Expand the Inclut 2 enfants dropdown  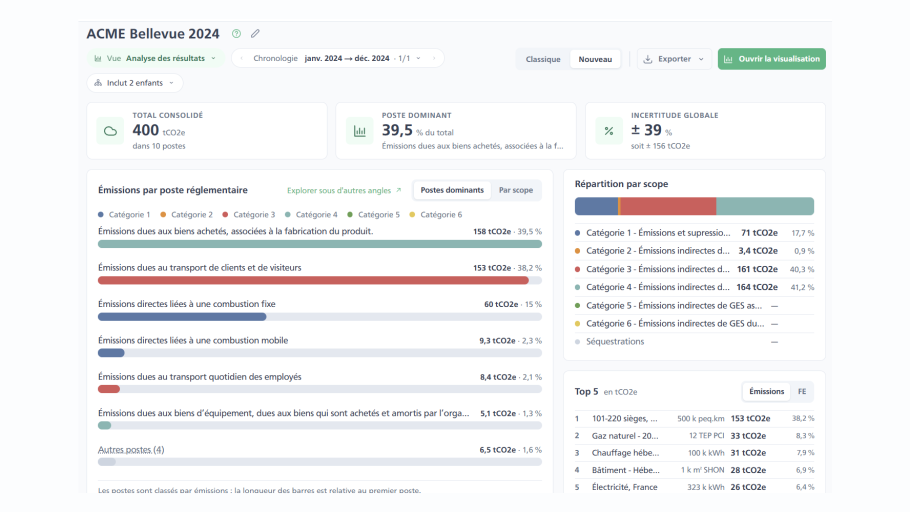coord(135,83)
